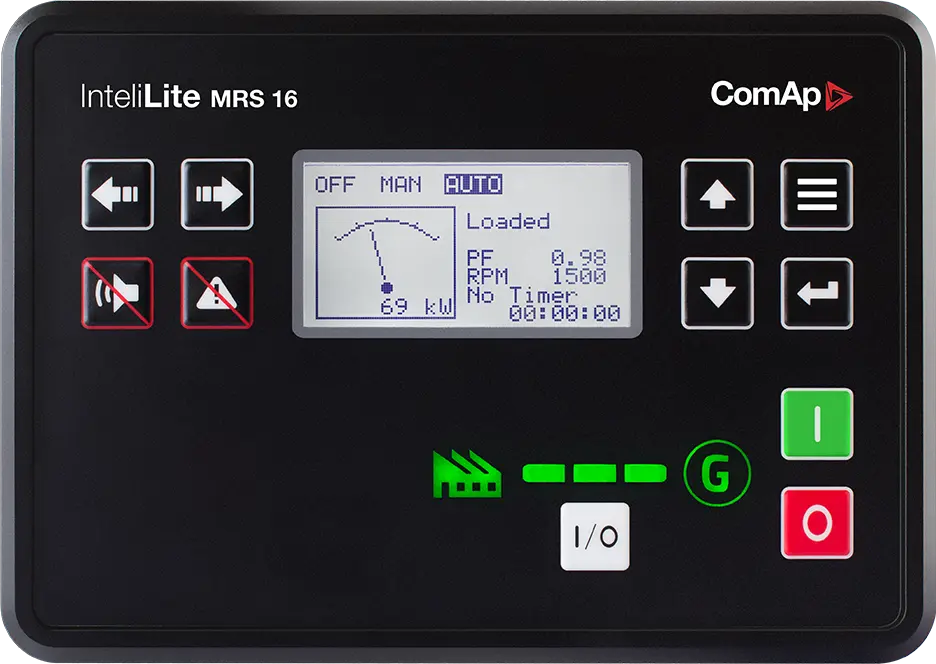
Task: Push the down arrow navigation button
Action: coord(717,293)
